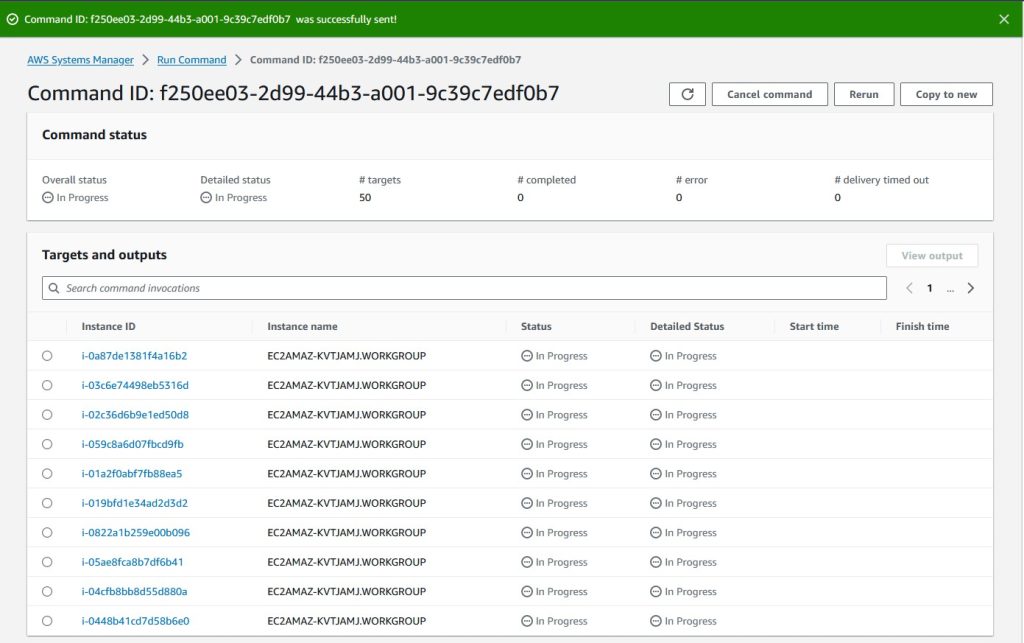Sort by Start time column header
Screen dimensions: 1024x643
(x=814, y=326)
